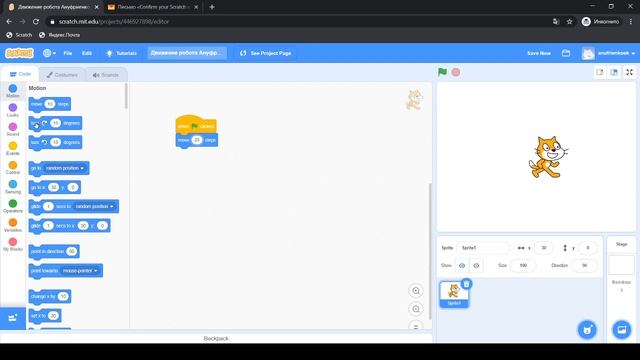Click the sprite Size field
Screen dimensions: 640x360
pyautogui.click(x=523, y=265)
